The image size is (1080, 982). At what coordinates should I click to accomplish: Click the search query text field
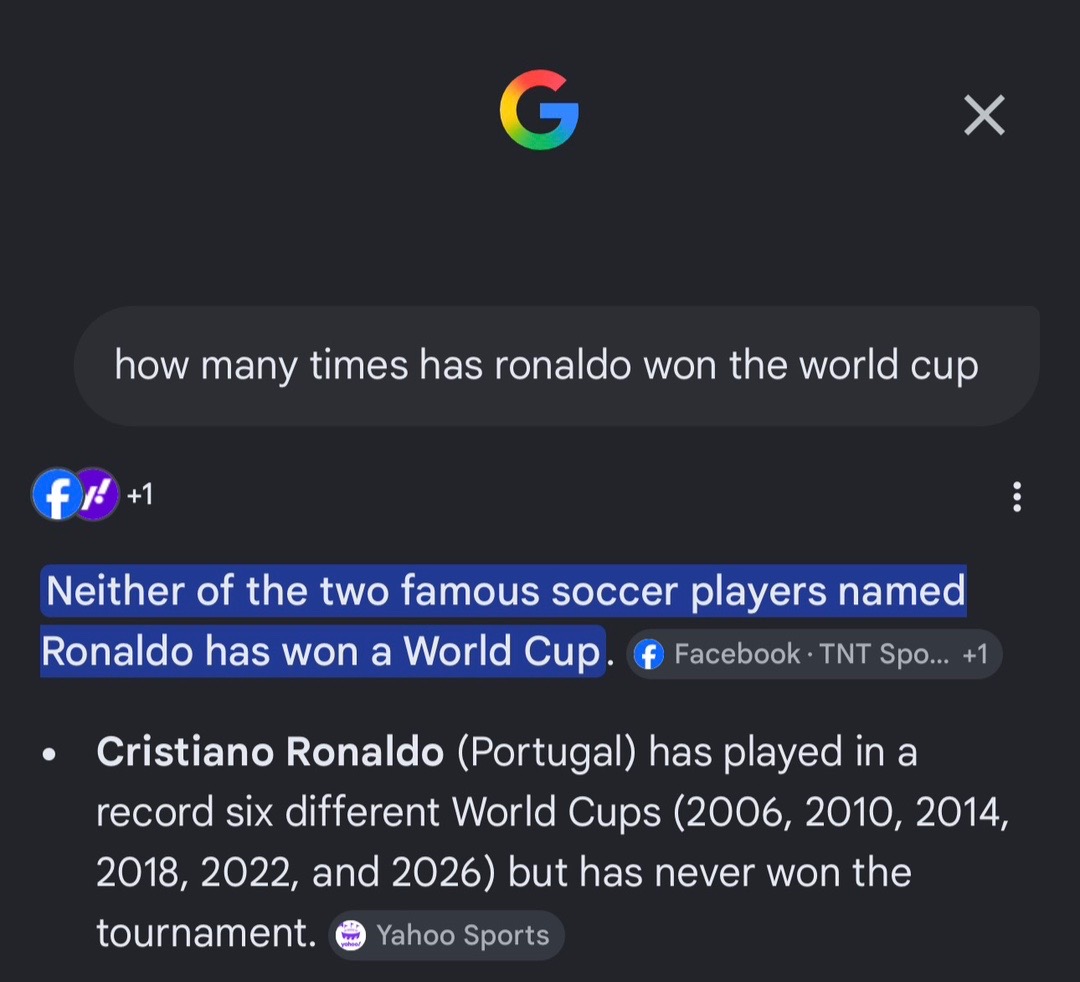(x=557, y=366)
